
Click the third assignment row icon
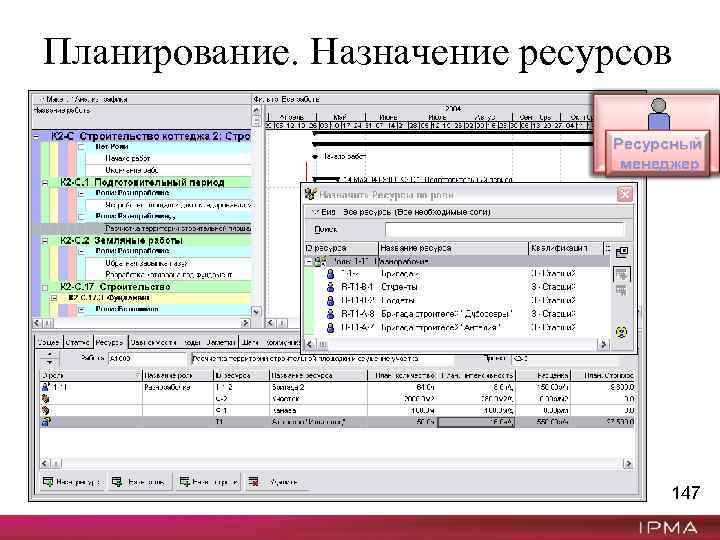(x=45, y=410)
